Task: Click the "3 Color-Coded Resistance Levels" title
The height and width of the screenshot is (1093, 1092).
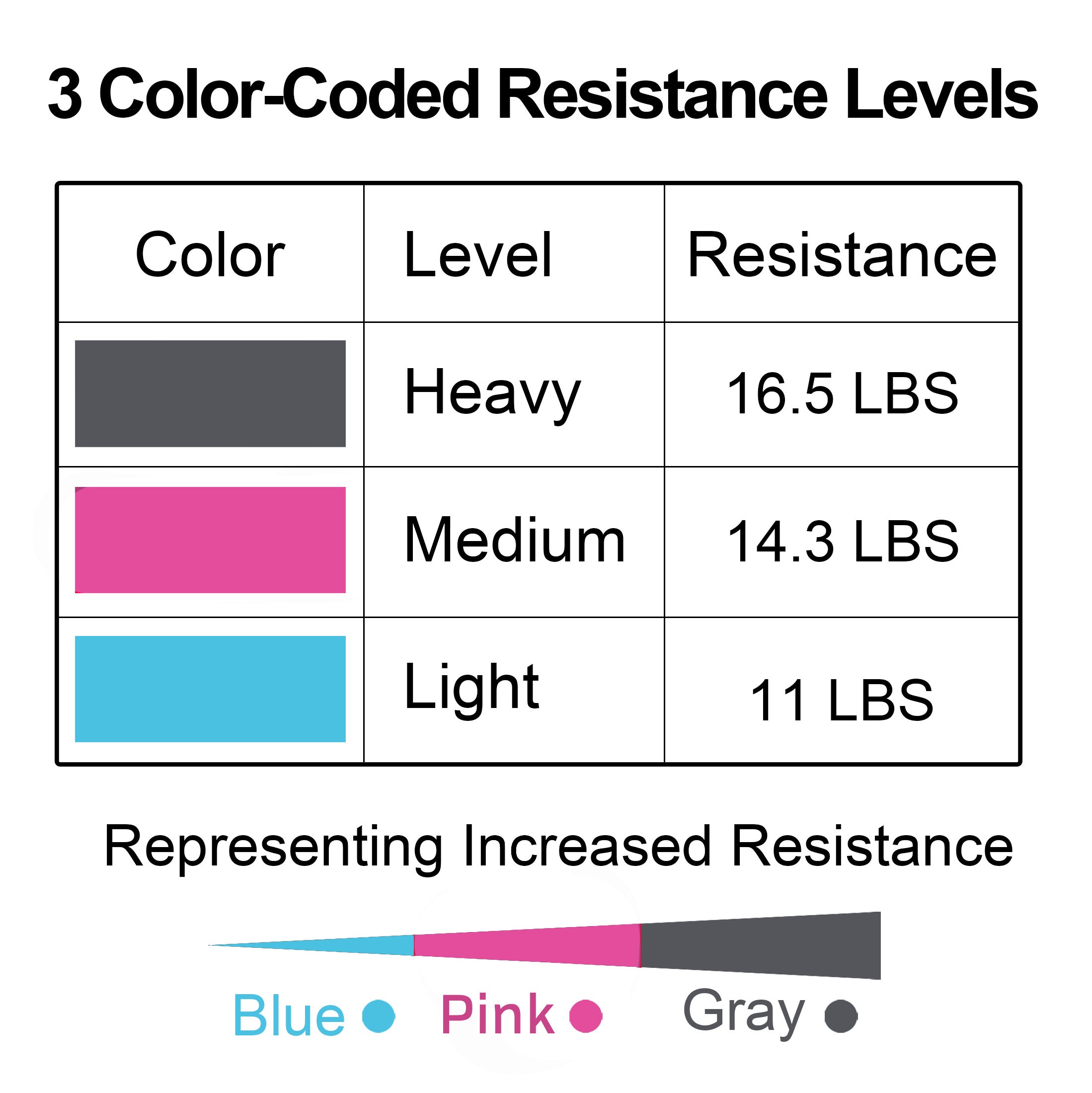Action: tap(543, 94)
